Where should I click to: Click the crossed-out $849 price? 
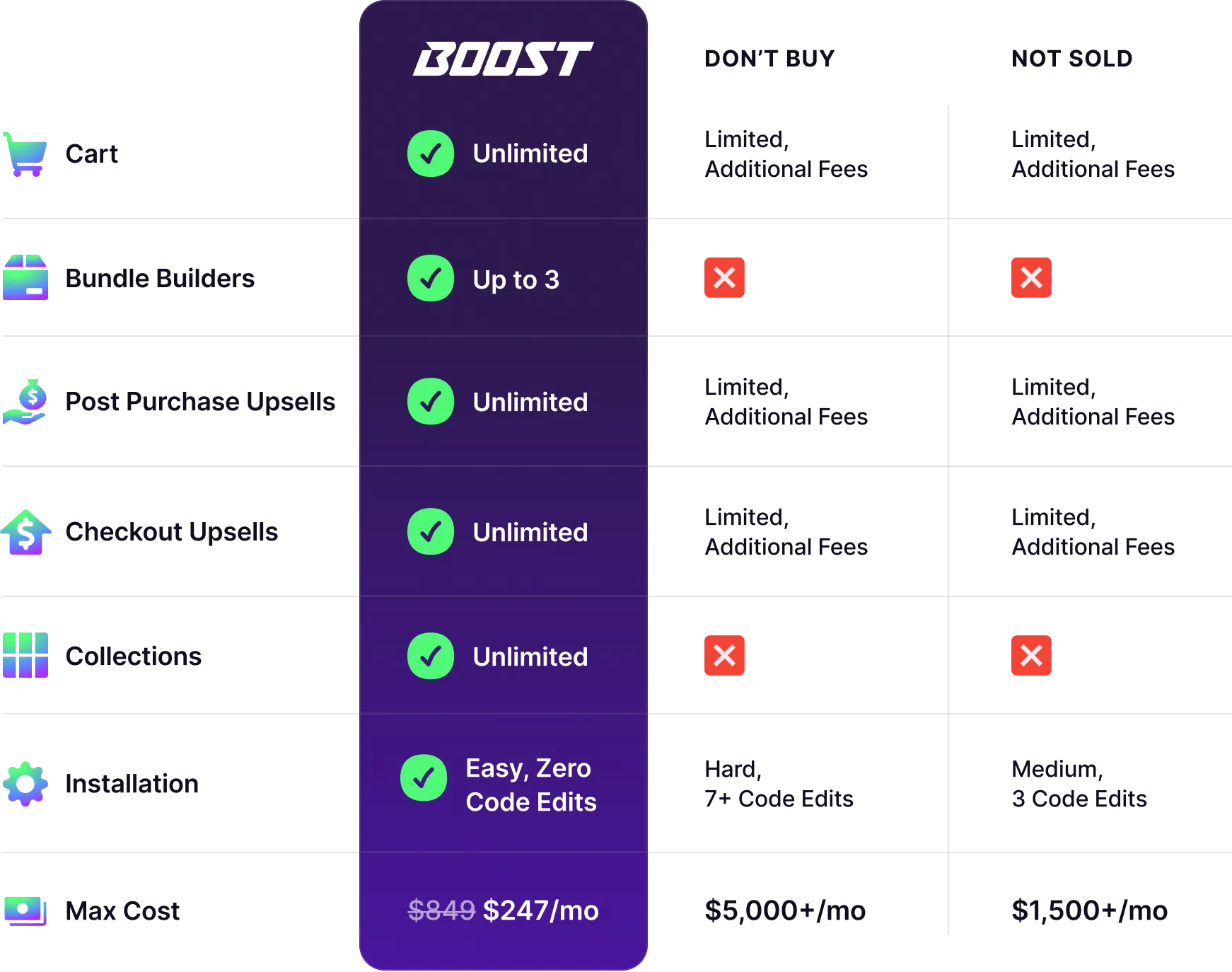441,910
